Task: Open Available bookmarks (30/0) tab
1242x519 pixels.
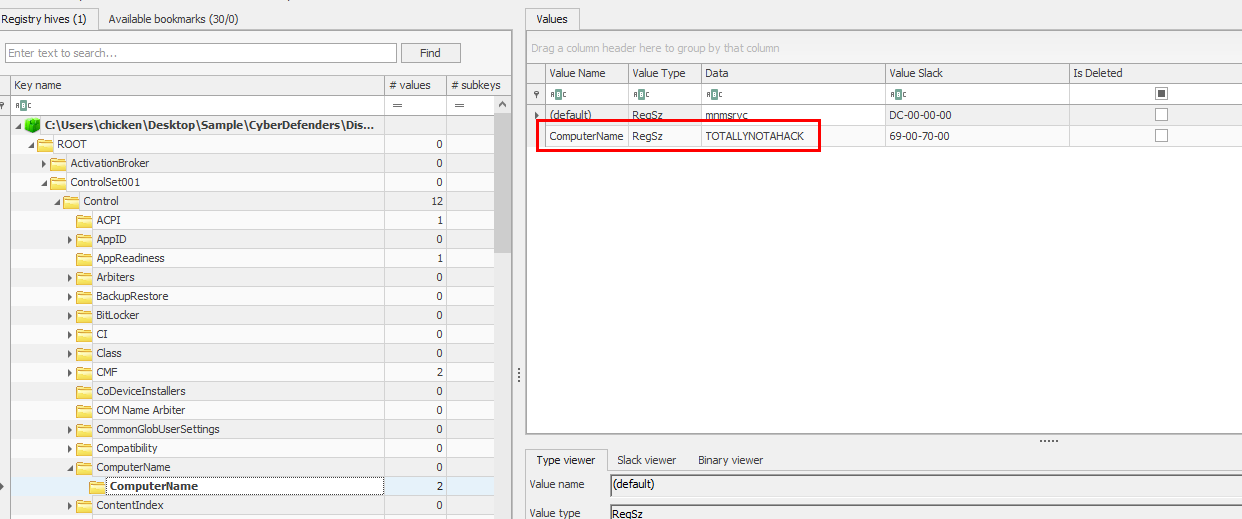Action: point(173,19)
